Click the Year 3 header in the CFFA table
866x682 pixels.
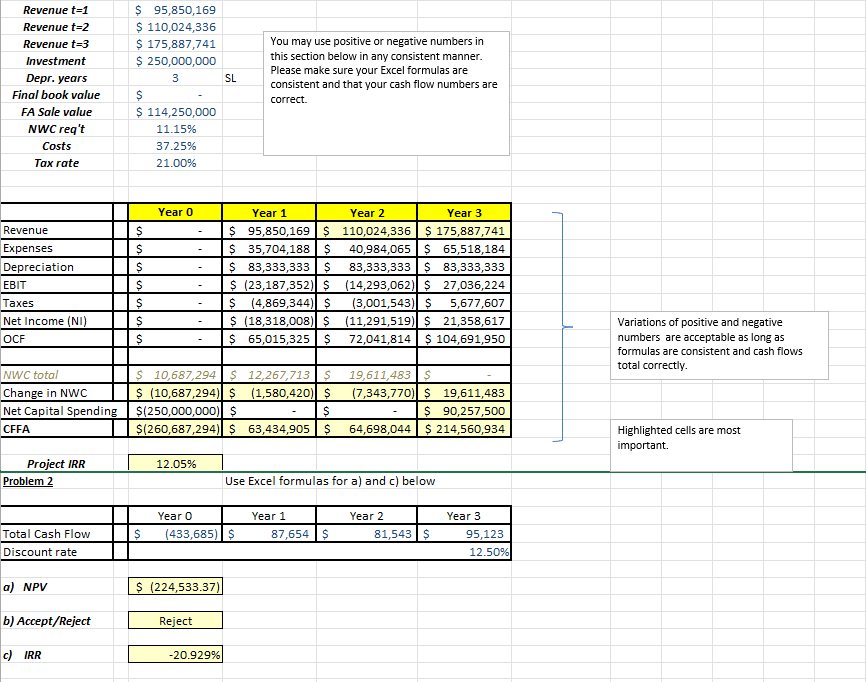tap(463, 212)
